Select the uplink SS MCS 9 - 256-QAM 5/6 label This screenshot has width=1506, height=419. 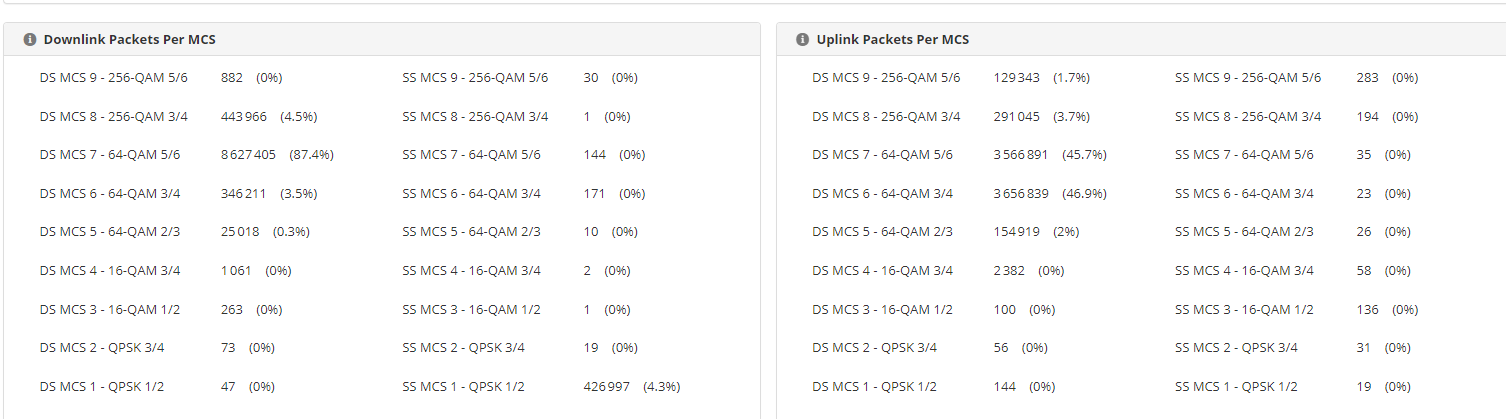coord(1248,78)
